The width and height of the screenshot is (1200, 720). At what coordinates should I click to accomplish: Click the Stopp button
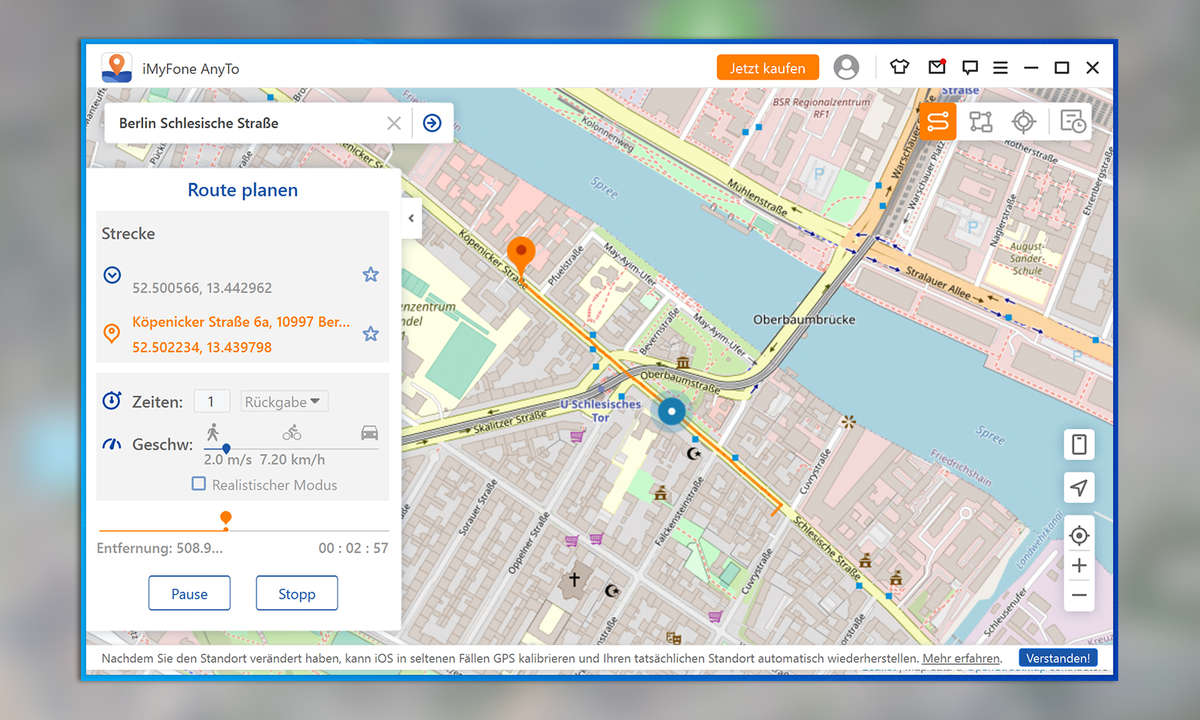(x=297, y=593)
